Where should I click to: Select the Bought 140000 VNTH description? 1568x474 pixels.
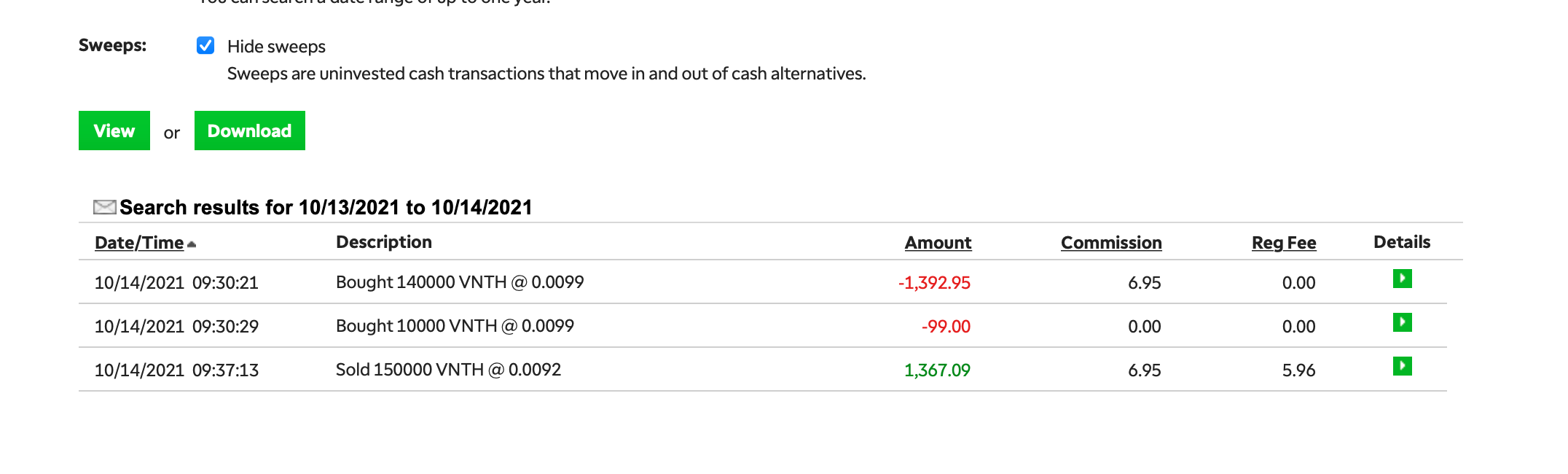tap(460, 282)
